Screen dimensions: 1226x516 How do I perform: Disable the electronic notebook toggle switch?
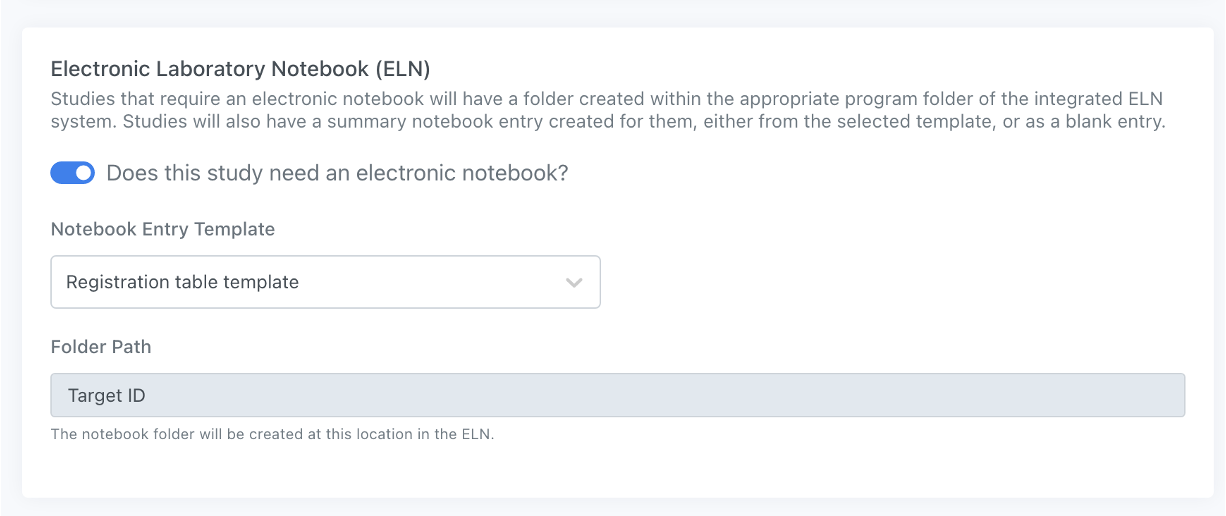pyautogui.click(x=72, y=173)
